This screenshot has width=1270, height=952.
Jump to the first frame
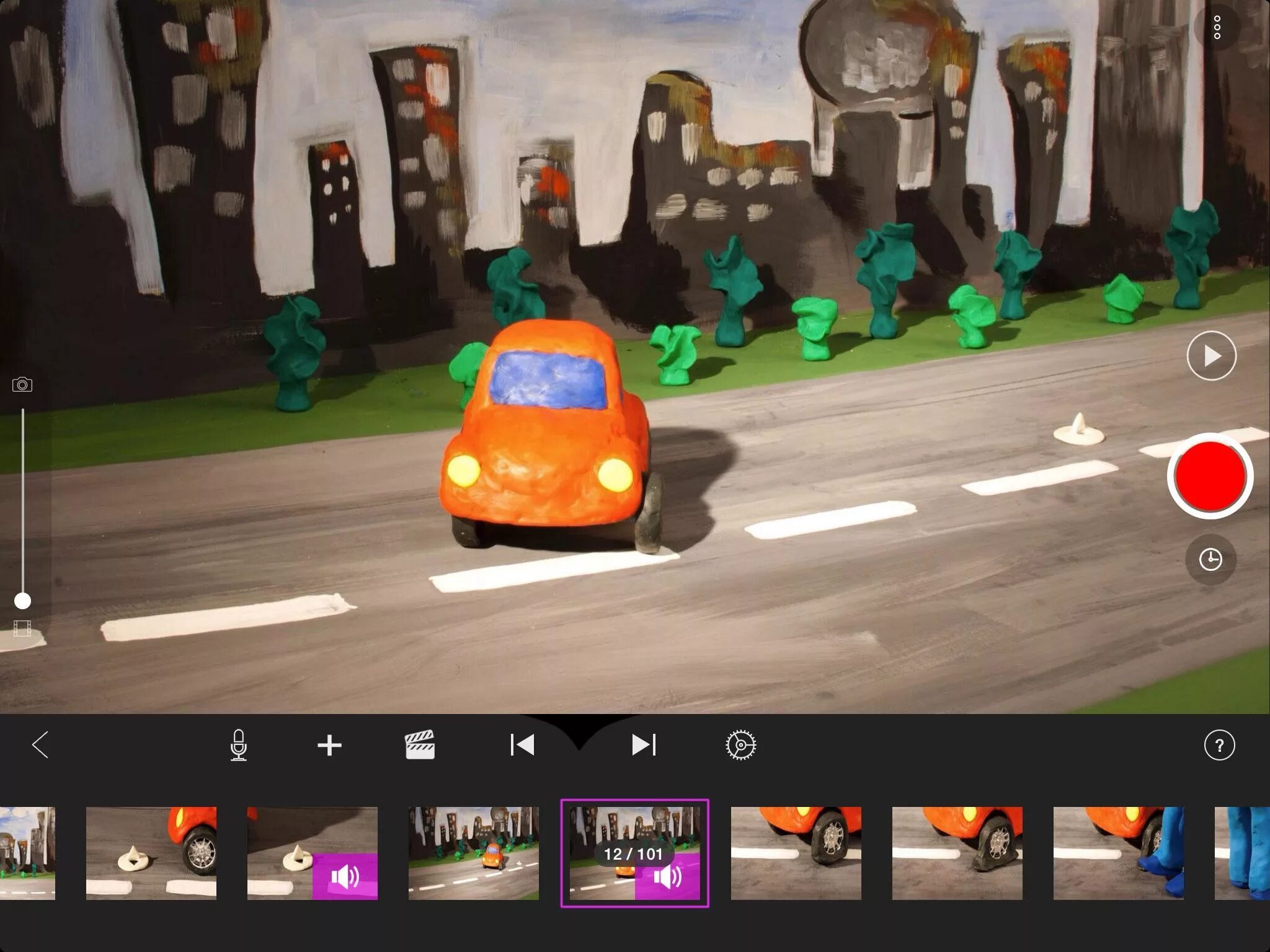click(x=522, y=745)
